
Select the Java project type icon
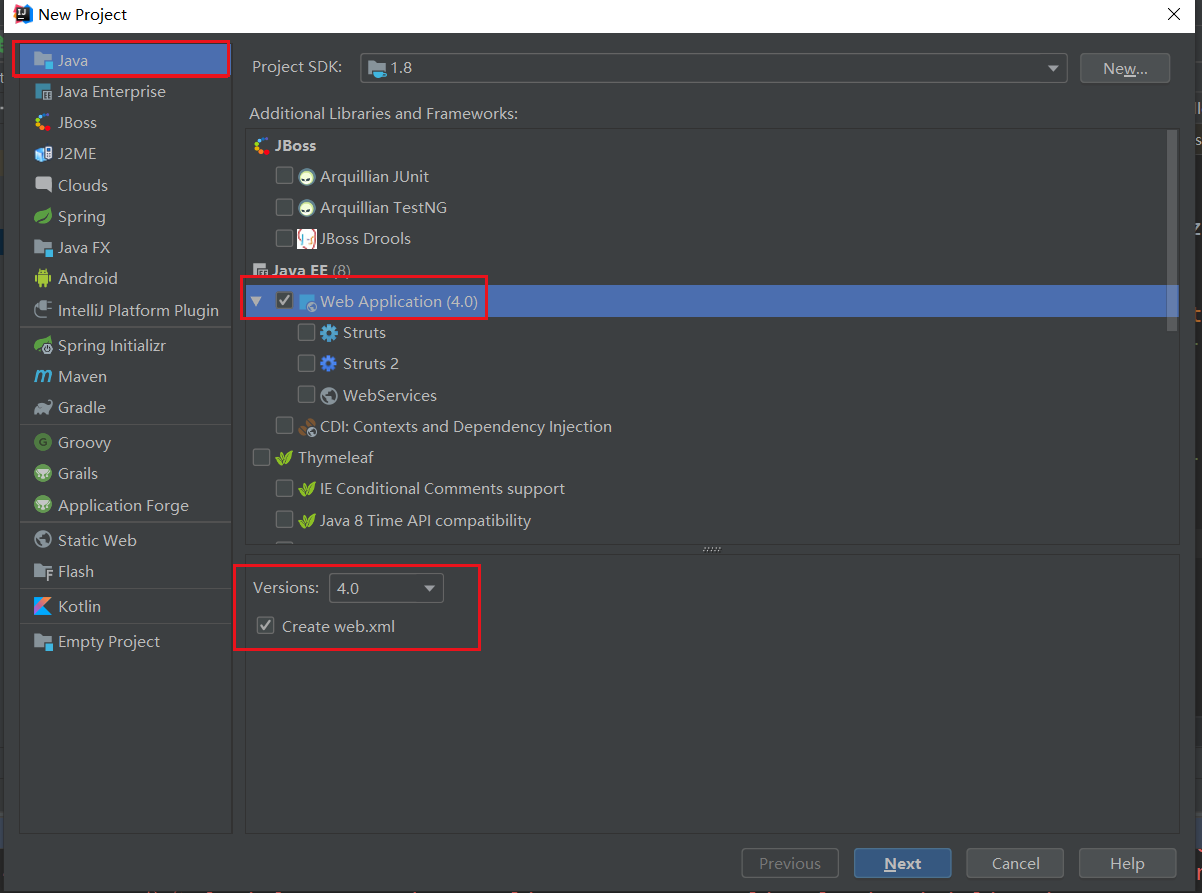coord(43,60)
